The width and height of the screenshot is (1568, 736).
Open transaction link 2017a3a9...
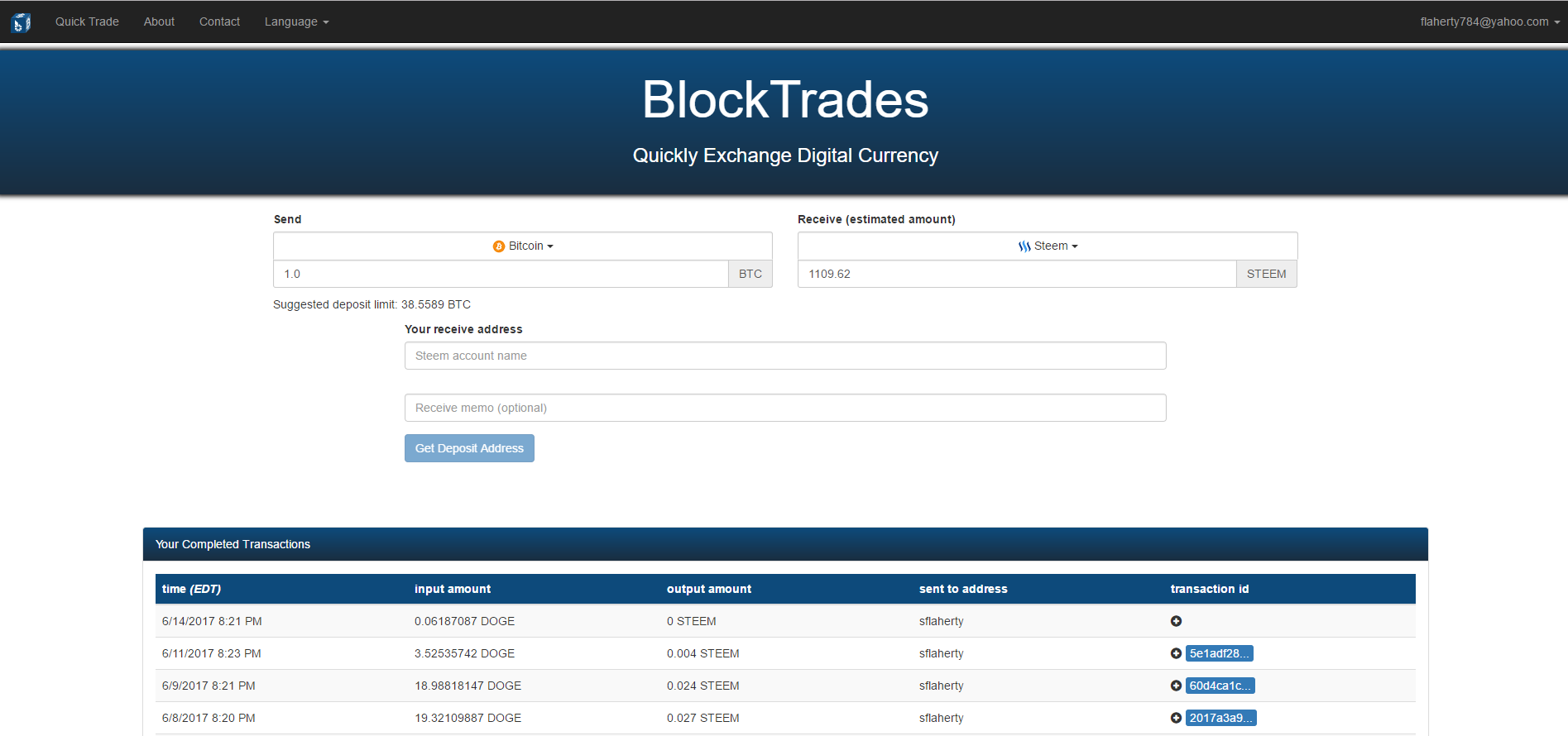tap(1221, 718)
